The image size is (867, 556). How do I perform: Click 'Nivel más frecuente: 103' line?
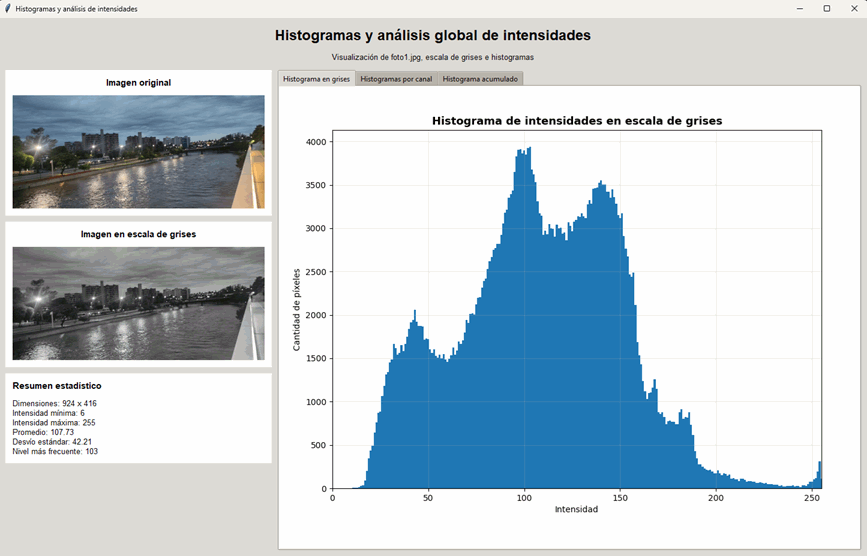point(55,452)
